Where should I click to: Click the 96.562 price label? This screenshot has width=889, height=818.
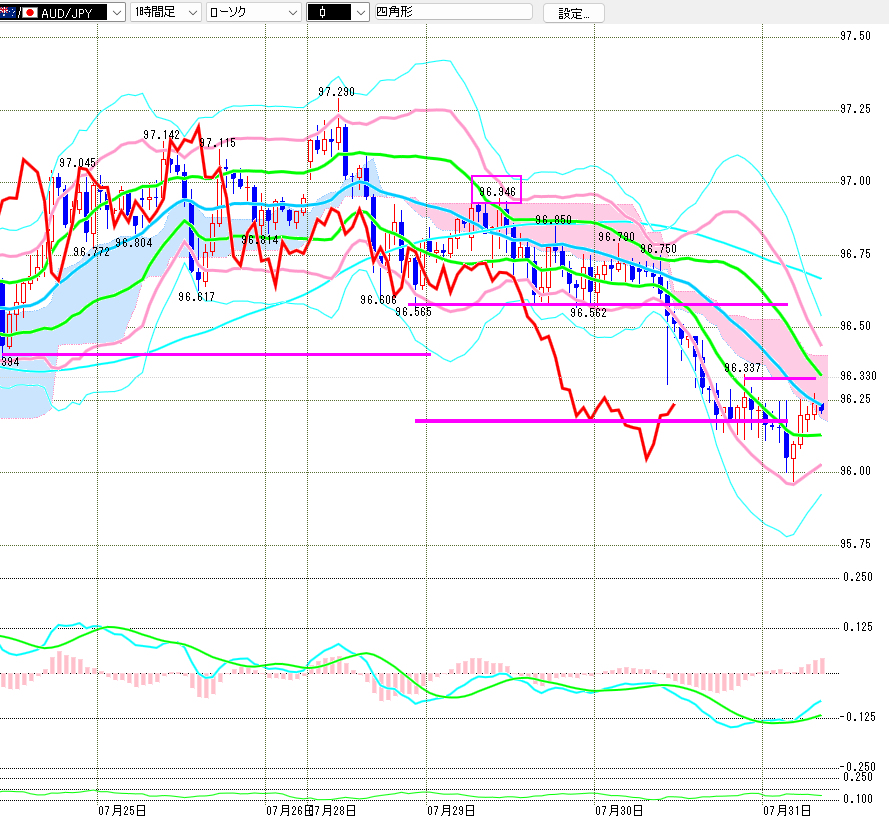coord(589,312)
